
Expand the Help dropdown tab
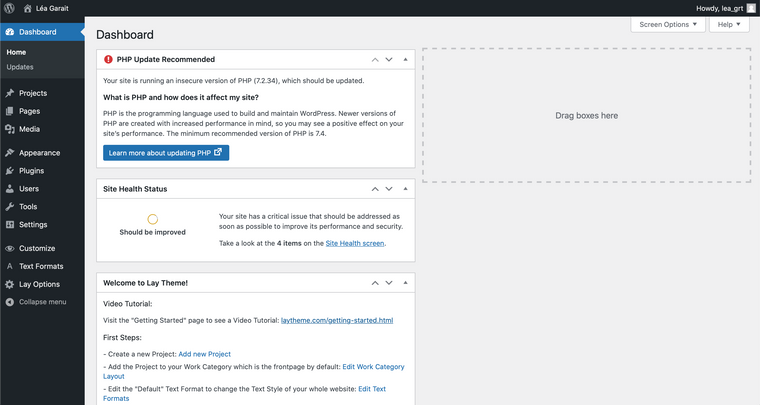click(x=728, y=24)
